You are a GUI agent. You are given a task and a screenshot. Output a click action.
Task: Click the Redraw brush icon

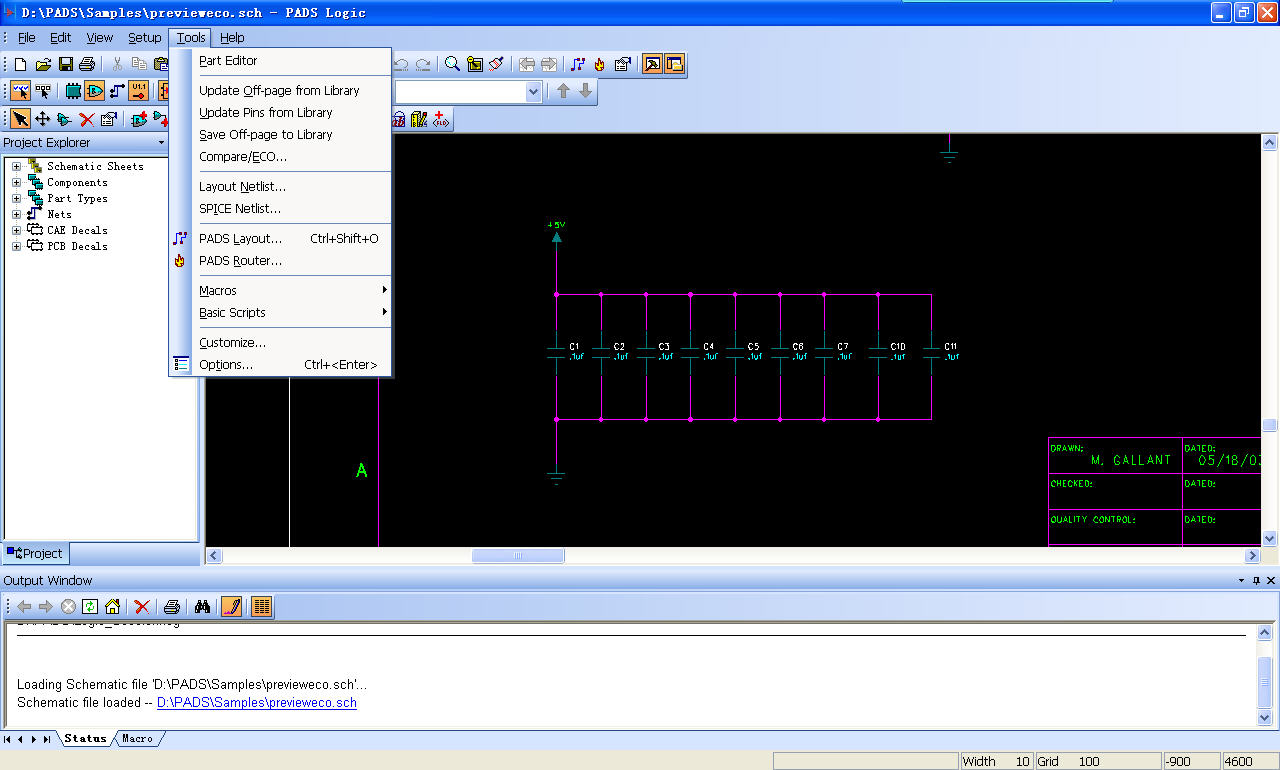pyautogui.click(x=497, y=64)
